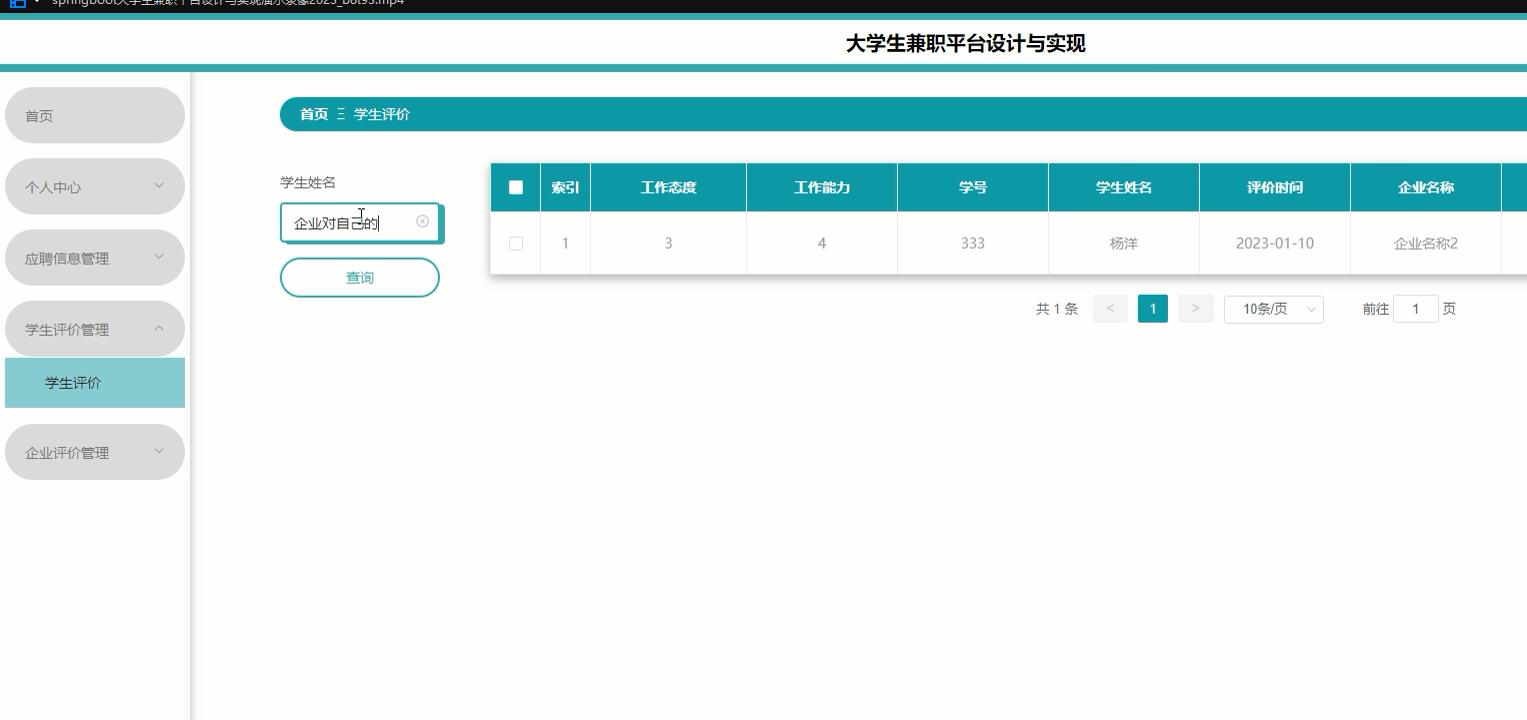Expand the 应聘信息管理 menu section
Screen dimensions: 1527x720
coord(95,257)
